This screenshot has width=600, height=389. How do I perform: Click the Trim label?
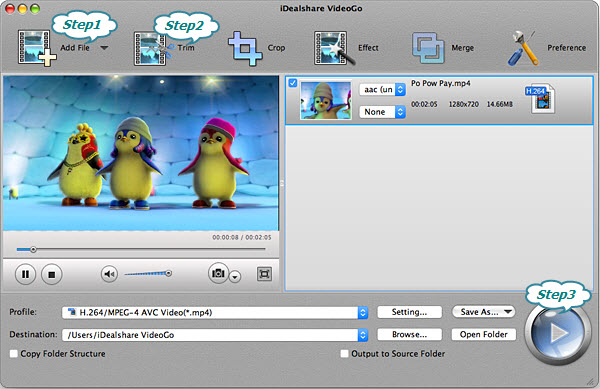click(x=186, y=48)
